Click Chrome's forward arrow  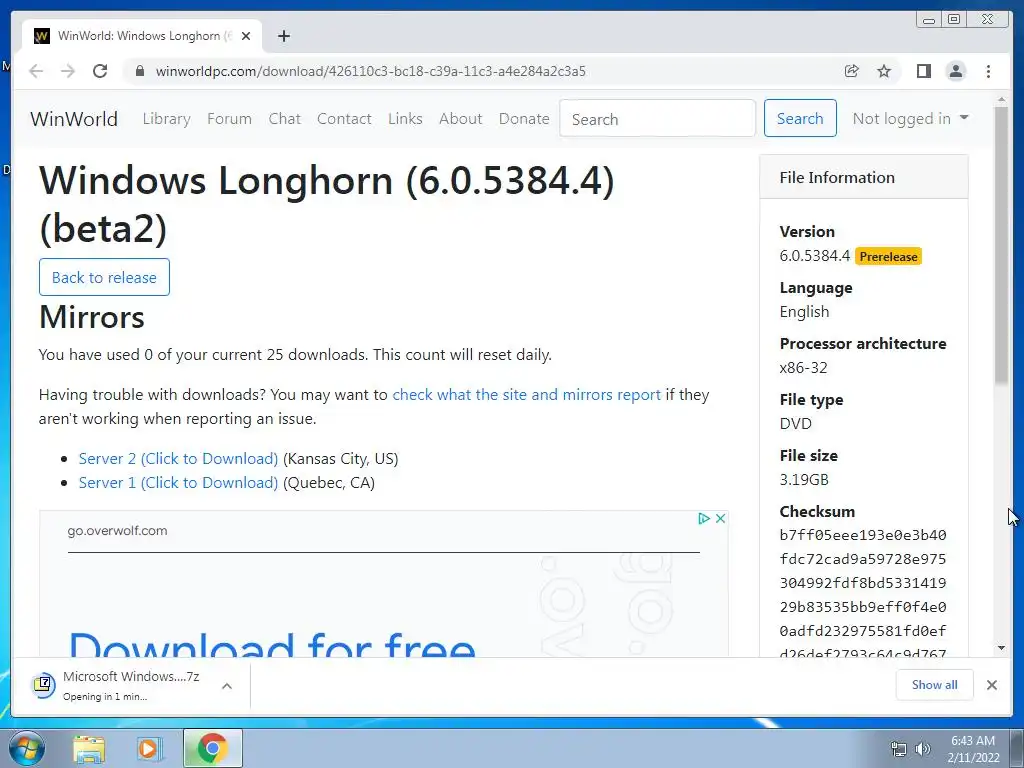[68, 71]
